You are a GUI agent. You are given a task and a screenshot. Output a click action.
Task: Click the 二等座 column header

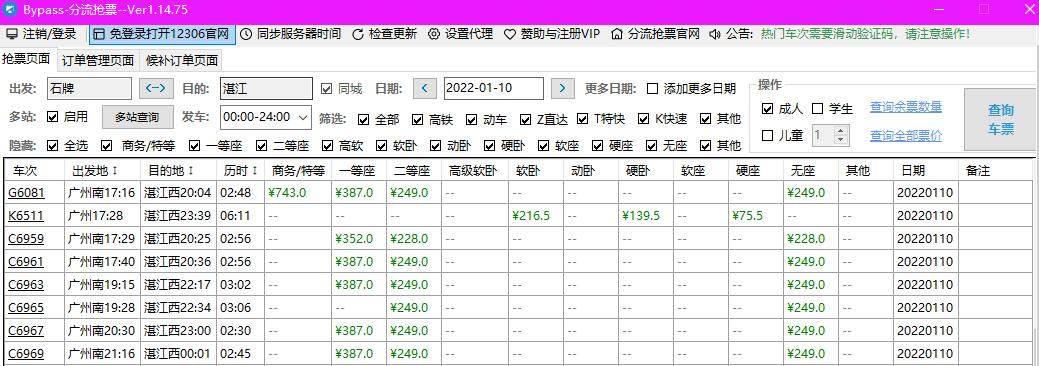tap(413, 171)
